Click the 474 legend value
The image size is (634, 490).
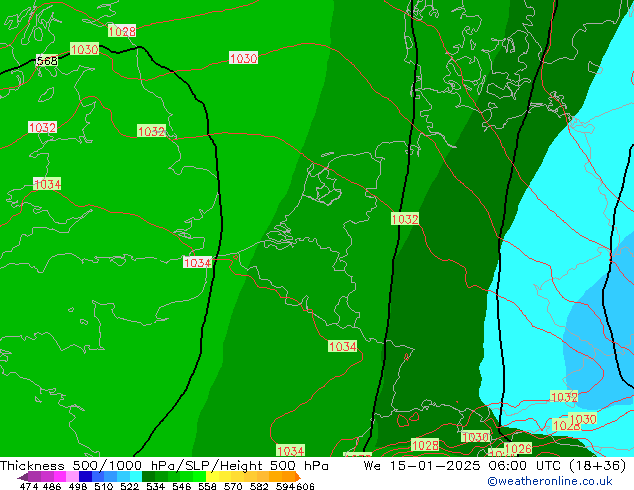click(29, 486)
